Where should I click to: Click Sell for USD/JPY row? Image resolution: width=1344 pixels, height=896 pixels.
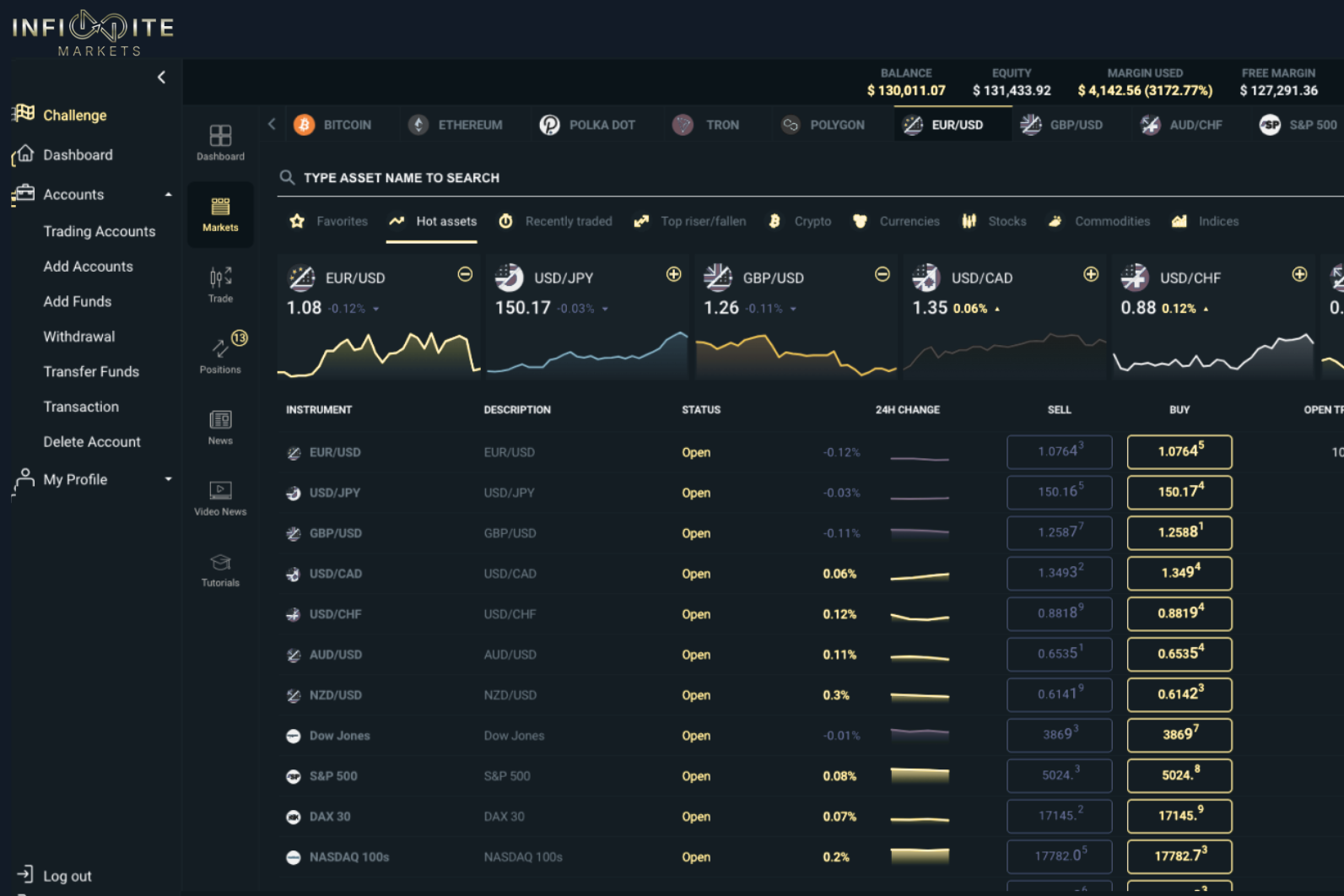point(1060,493)
